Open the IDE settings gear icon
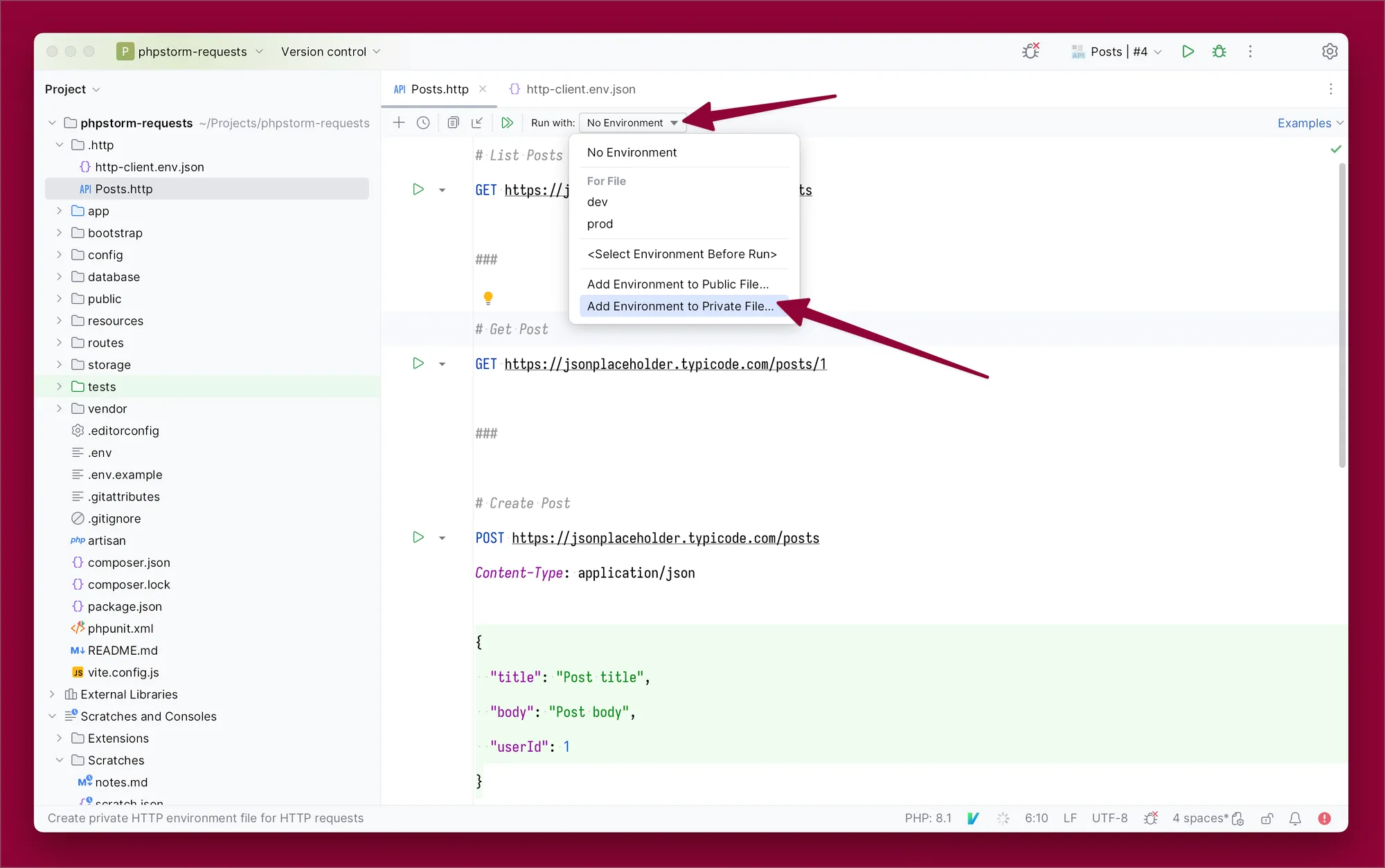Viewport: 1385px width, 868px height. (1330, 51)
